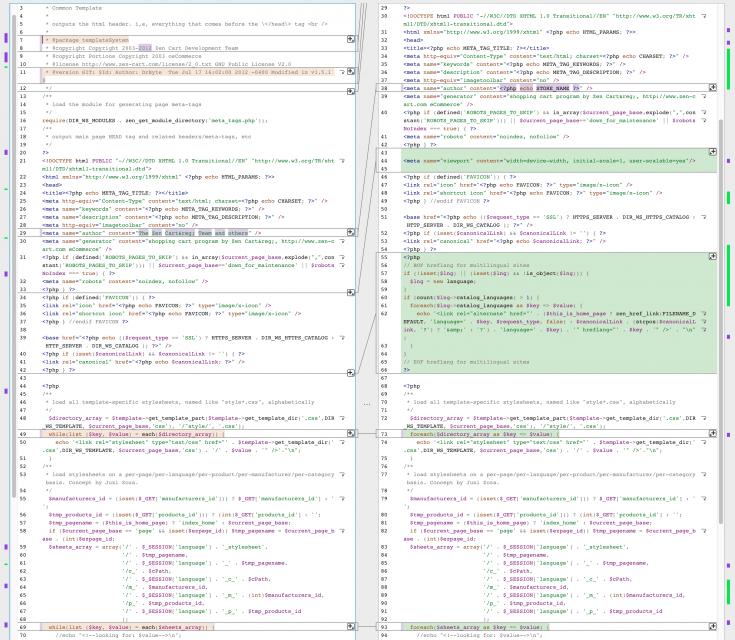735x640 pixels.
Task: Click merge icon on right author meta line 38
Action: 712,88
